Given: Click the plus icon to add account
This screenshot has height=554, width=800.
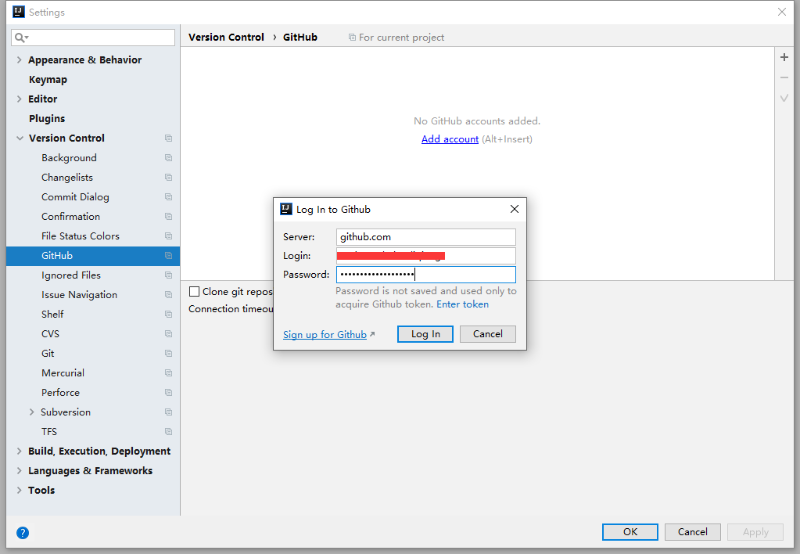Looking at the screenshot, I should [784, 58].
